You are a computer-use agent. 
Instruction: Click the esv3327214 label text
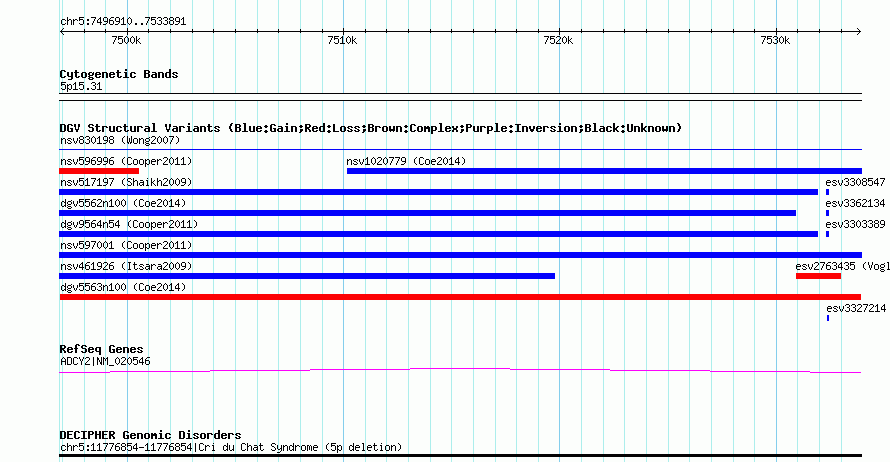[856, 308]
